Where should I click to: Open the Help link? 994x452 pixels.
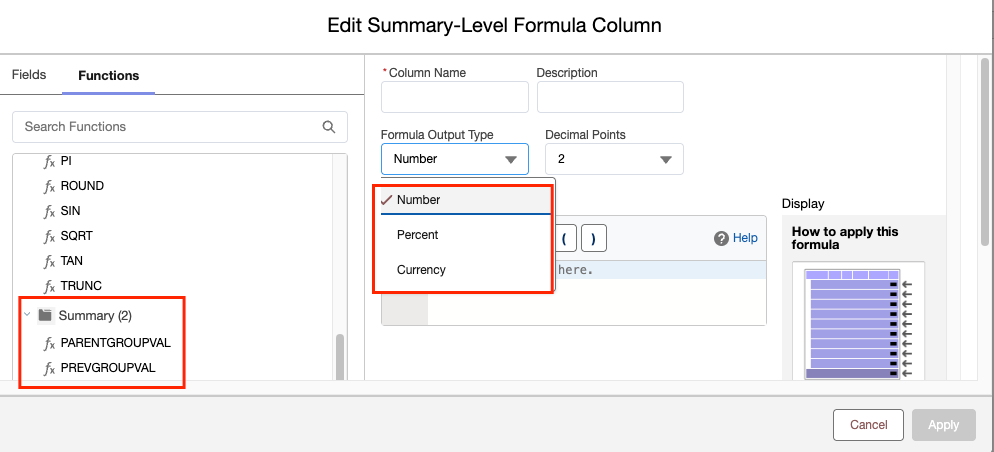(x=745, y=238)
